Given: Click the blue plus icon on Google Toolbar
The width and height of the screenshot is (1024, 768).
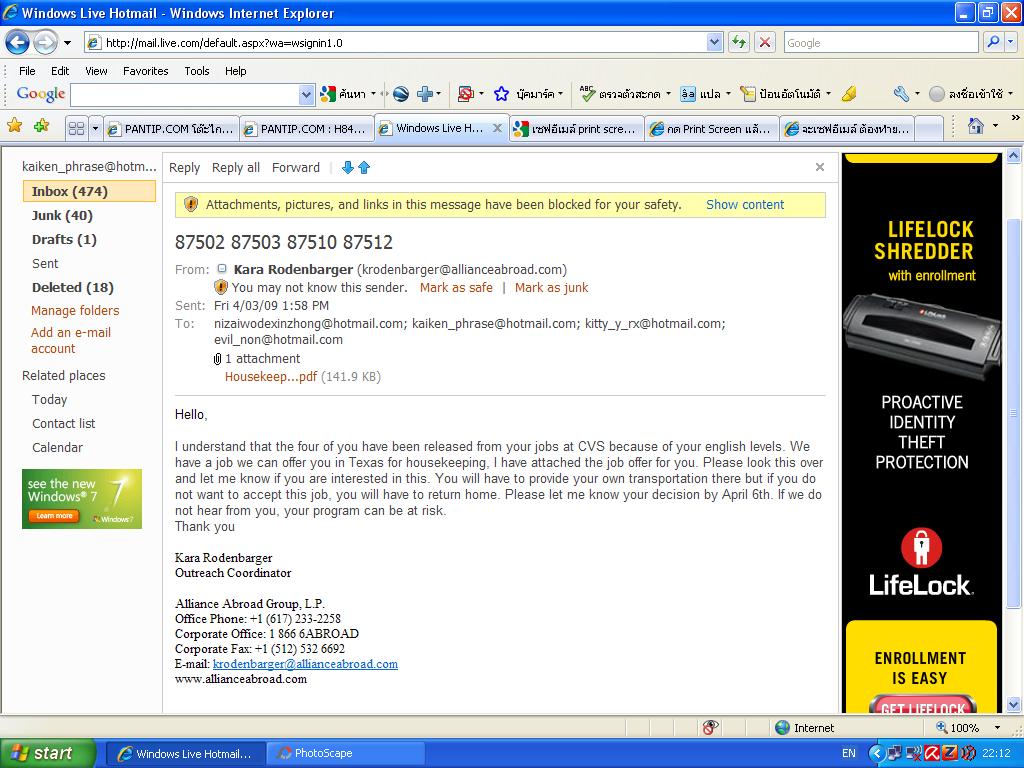Looking at the screenshot, I should [x=424, y=95].
